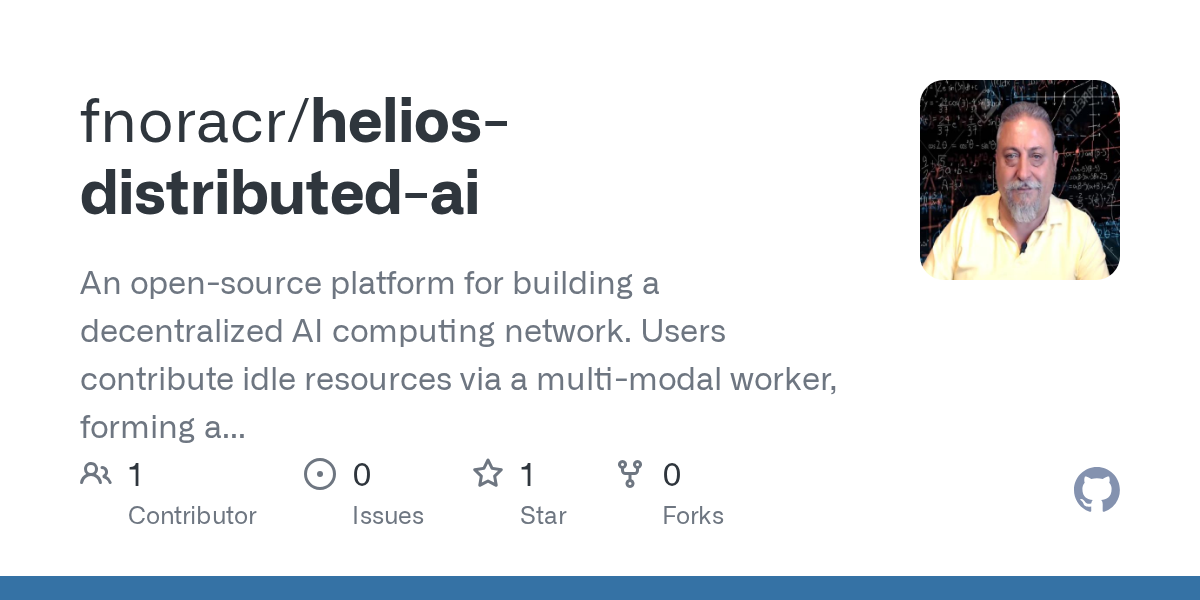Click the bold 'distributed-ai' title text
1200x600 pixels.
280,193
